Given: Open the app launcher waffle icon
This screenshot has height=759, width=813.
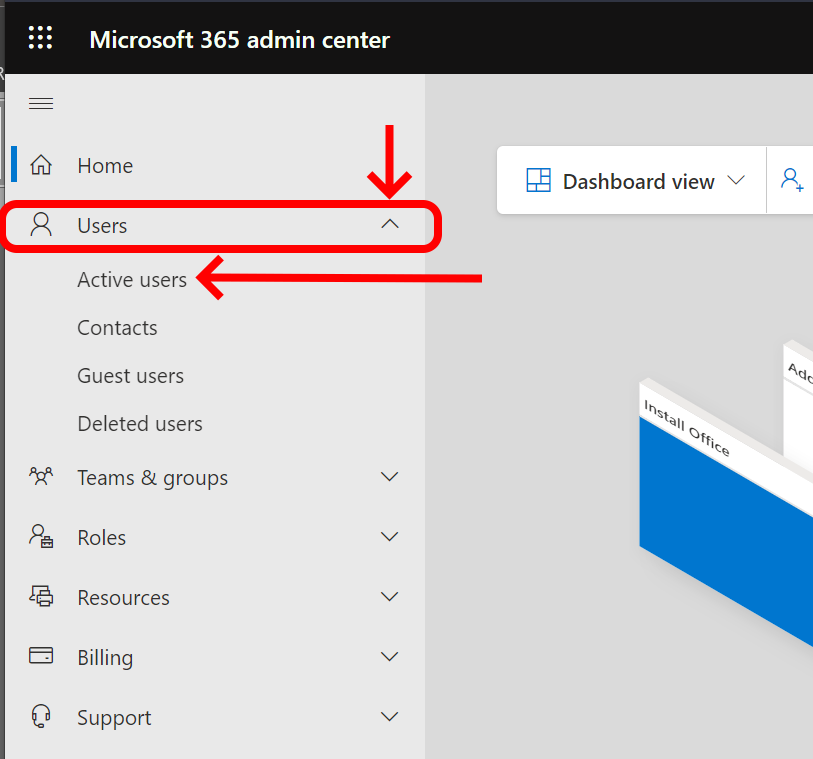Looking at the screenshot, I should pos(40,39).
